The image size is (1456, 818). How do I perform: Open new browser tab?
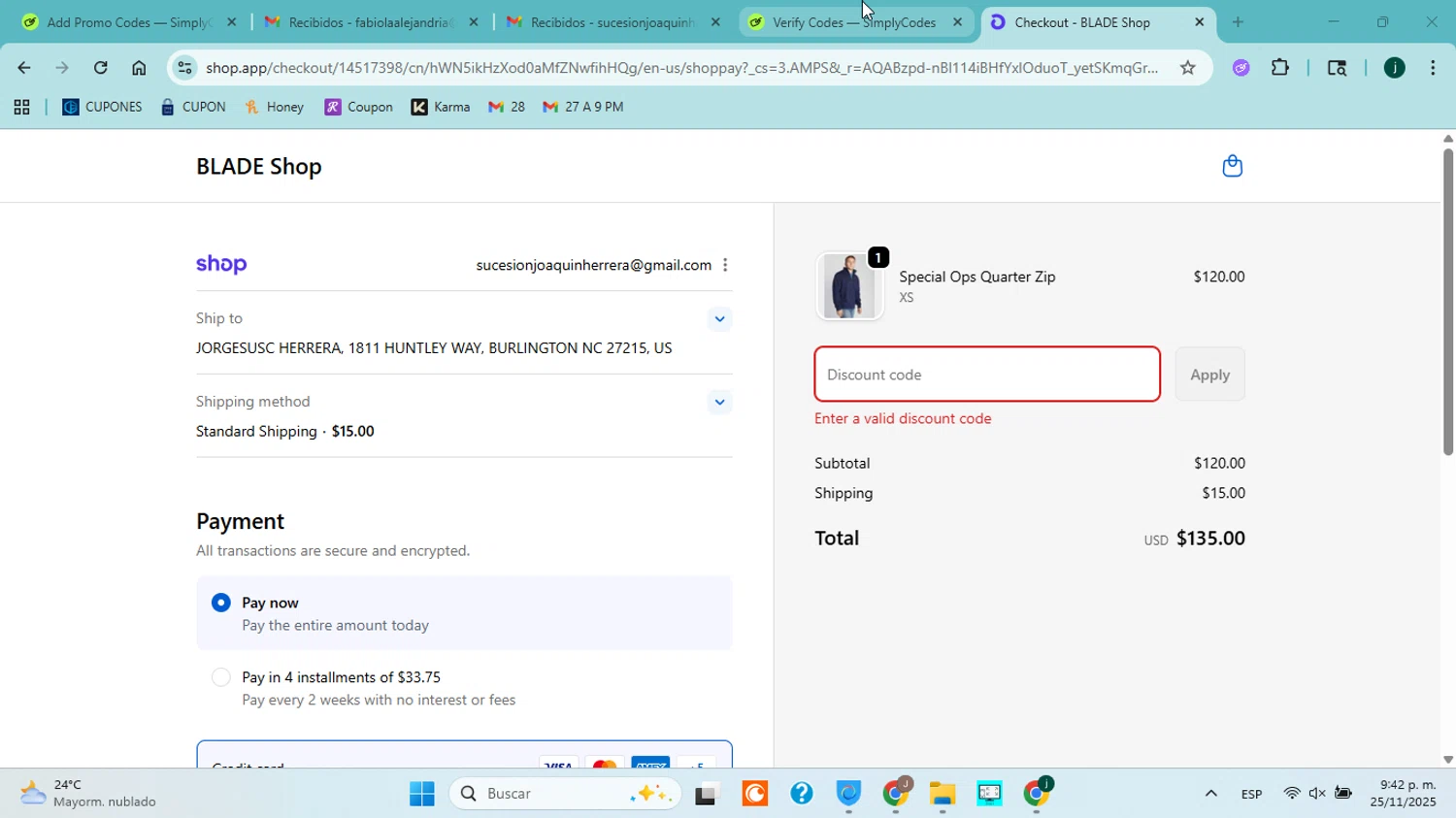click(1238, 21)
